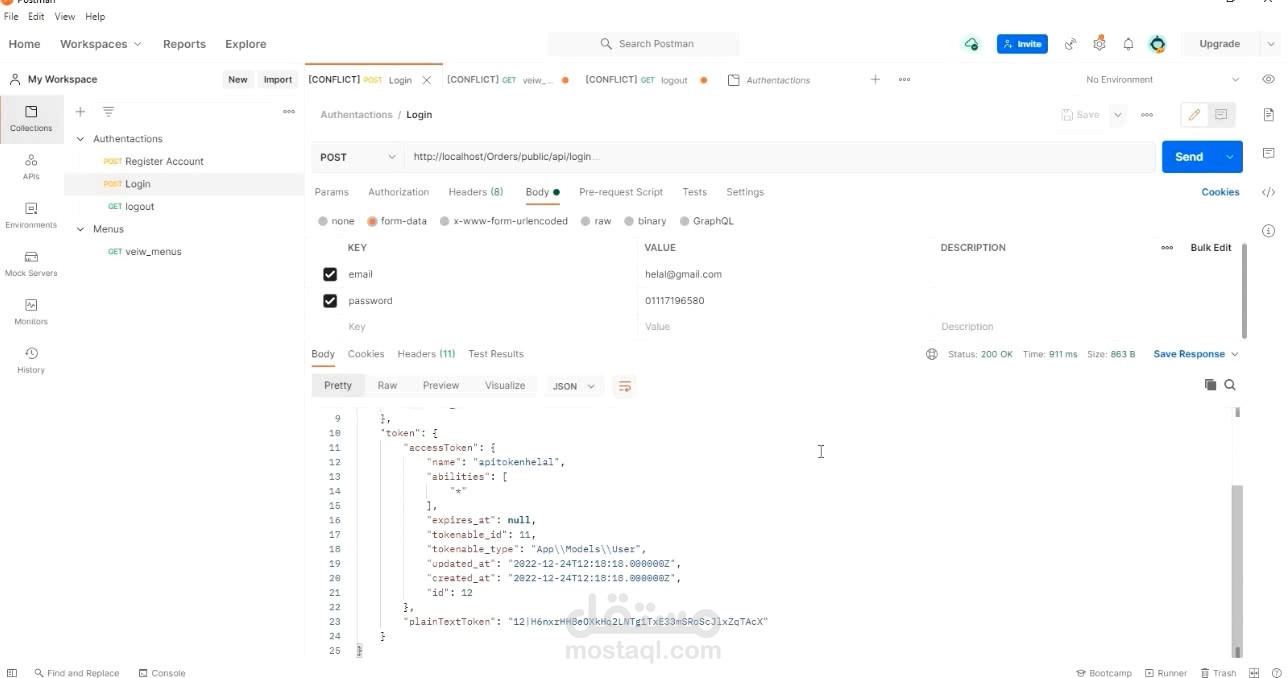Select the none body type radio
This screenshot has width=1288, height=678.
[323, 221]
